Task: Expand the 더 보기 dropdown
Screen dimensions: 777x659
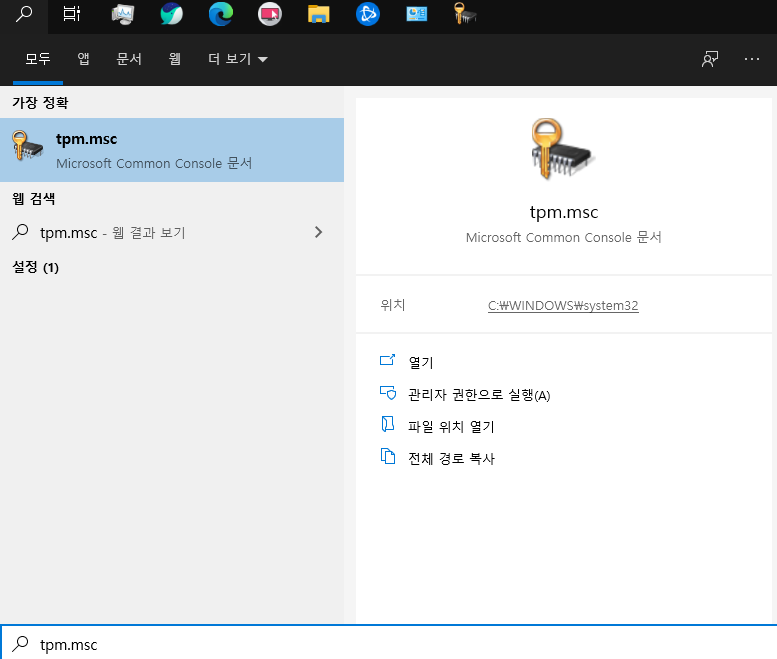Action: coord(237,59)
